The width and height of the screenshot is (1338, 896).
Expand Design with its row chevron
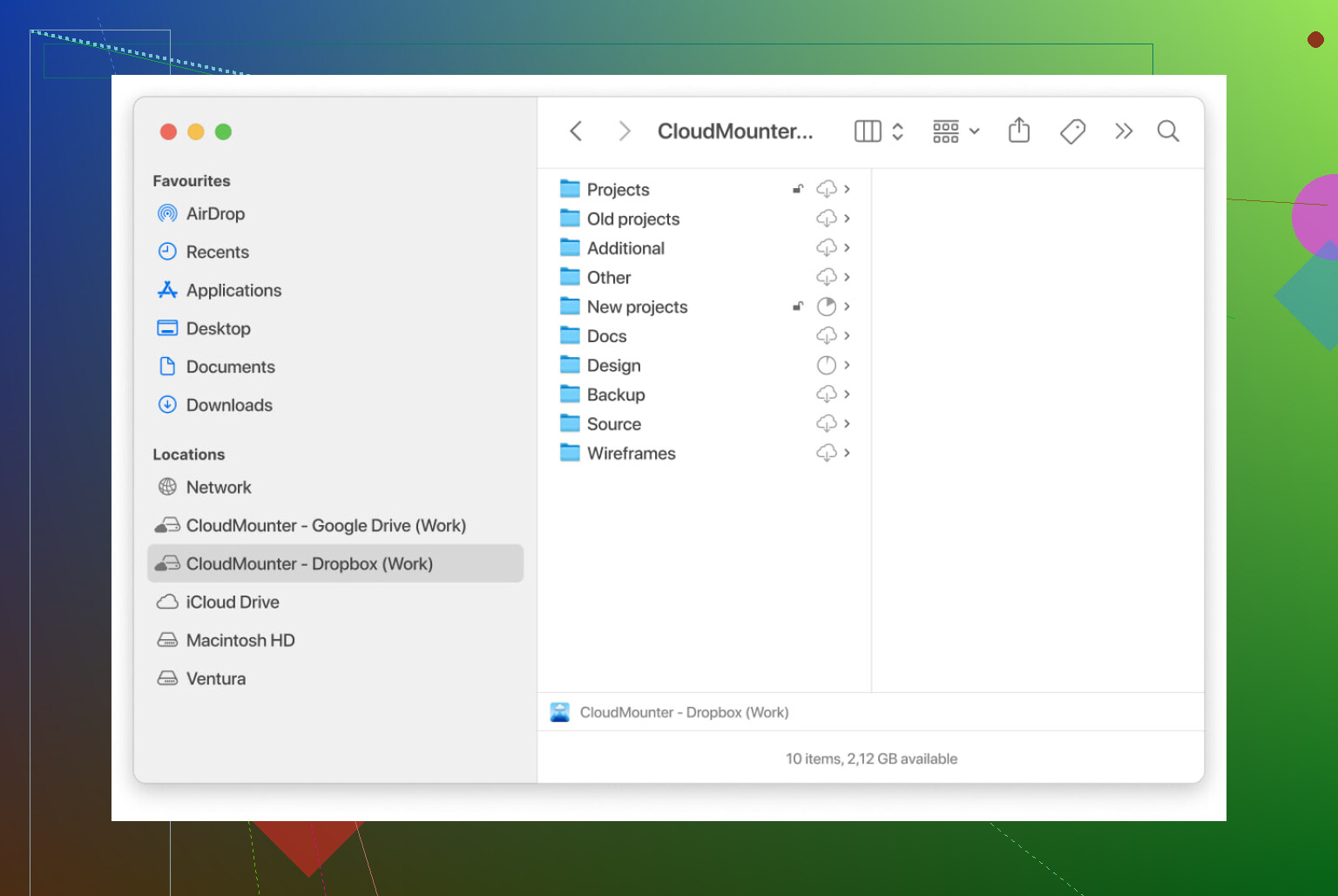pos(847,365)
